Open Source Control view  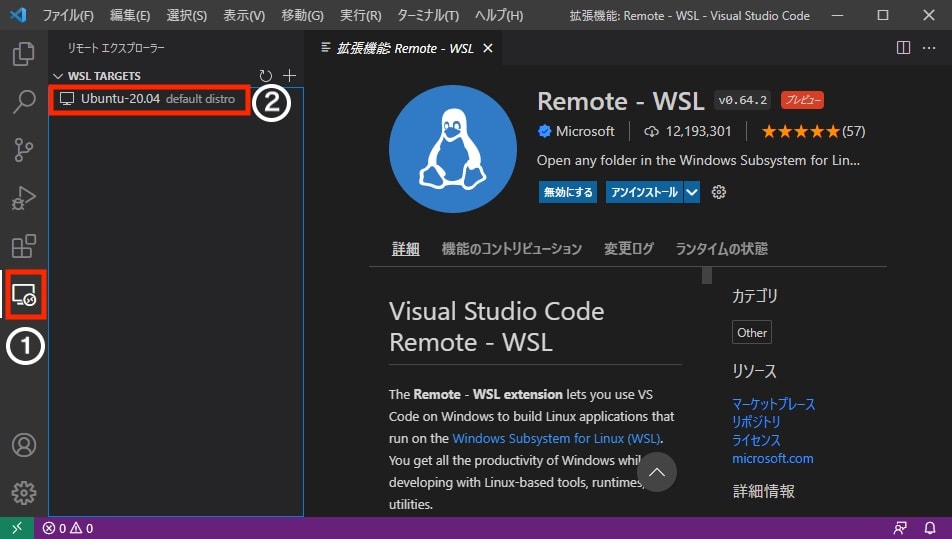click(24, 149)
